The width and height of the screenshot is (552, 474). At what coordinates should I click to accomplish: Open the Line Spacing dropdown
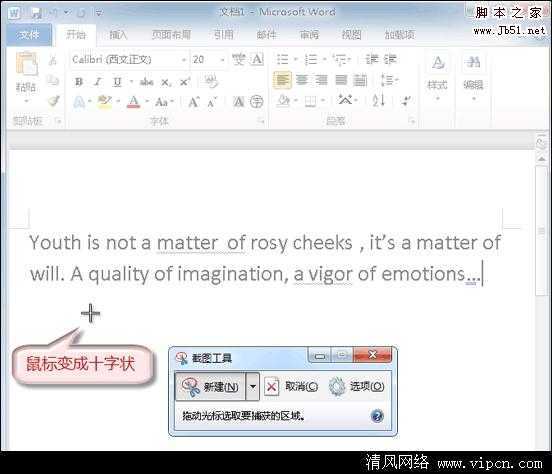(x=389, y=80)
